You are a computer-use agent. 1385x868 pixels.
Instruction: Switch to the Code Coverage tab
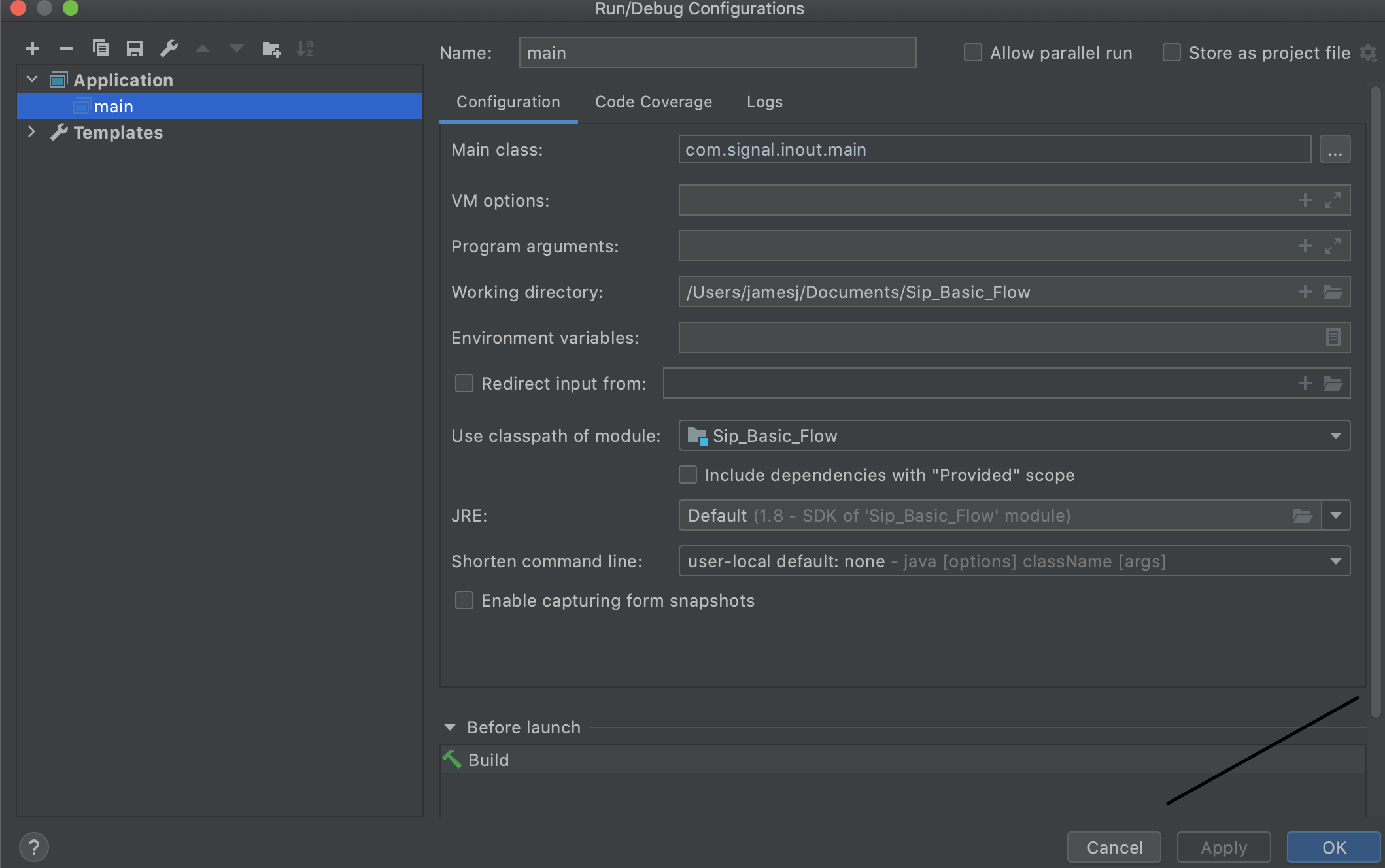653,102
